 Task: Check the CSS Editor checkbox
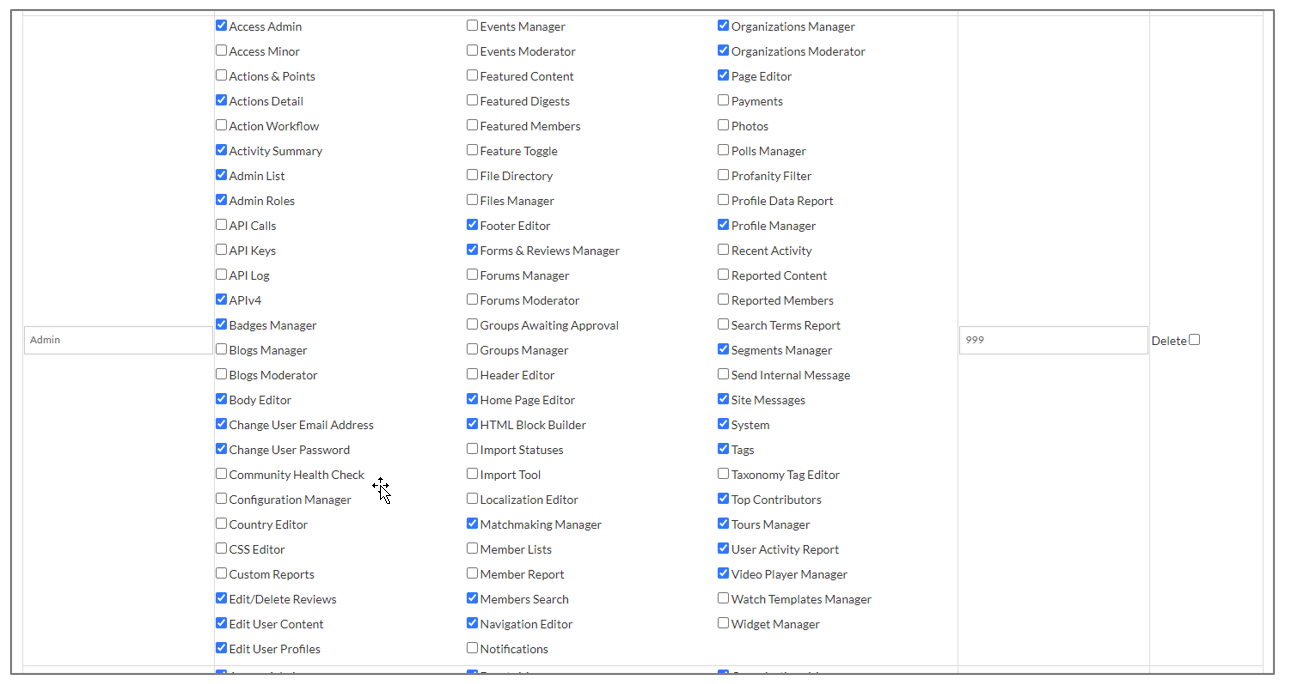click(221, 549)
